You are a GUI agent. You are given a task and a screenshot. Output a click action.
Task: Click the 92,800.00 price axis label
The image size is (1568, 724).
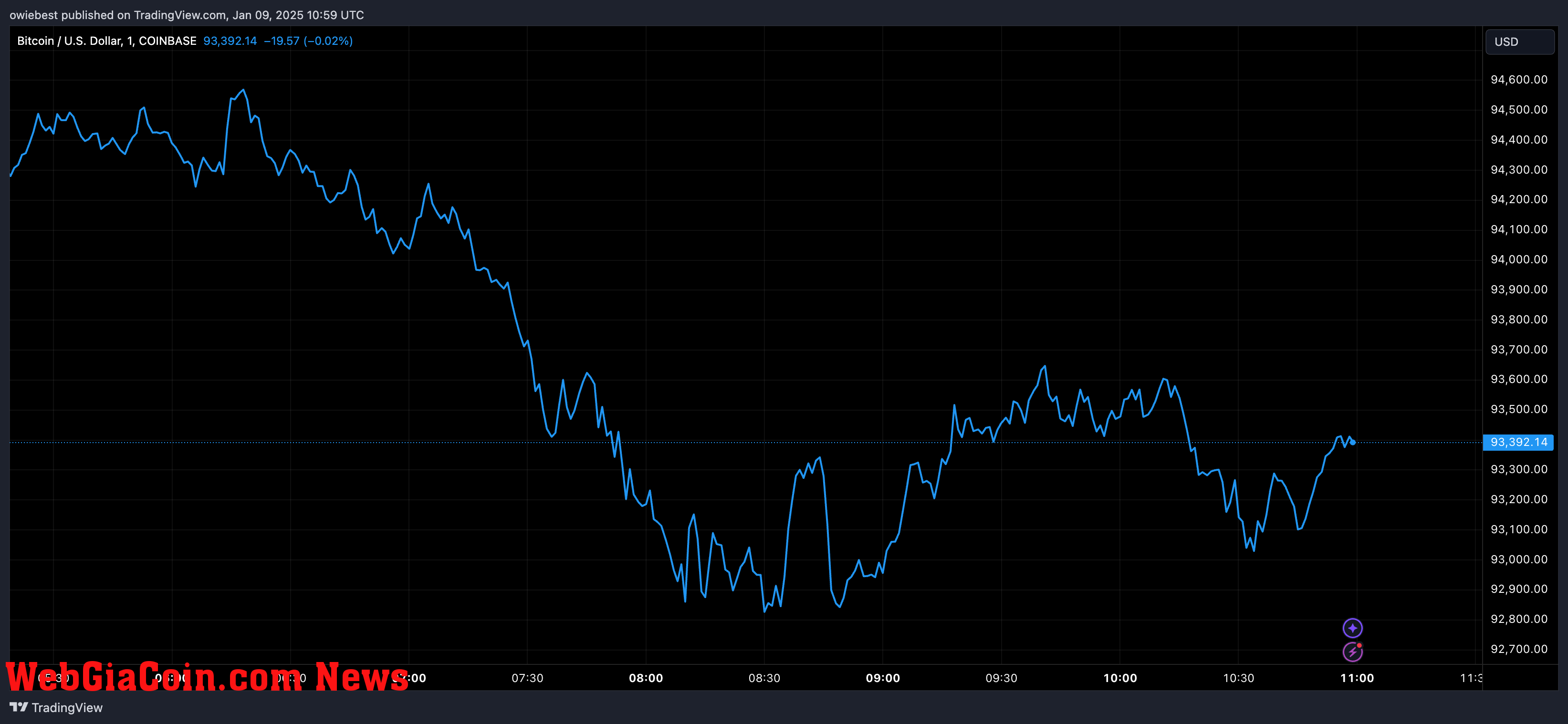1519,620
